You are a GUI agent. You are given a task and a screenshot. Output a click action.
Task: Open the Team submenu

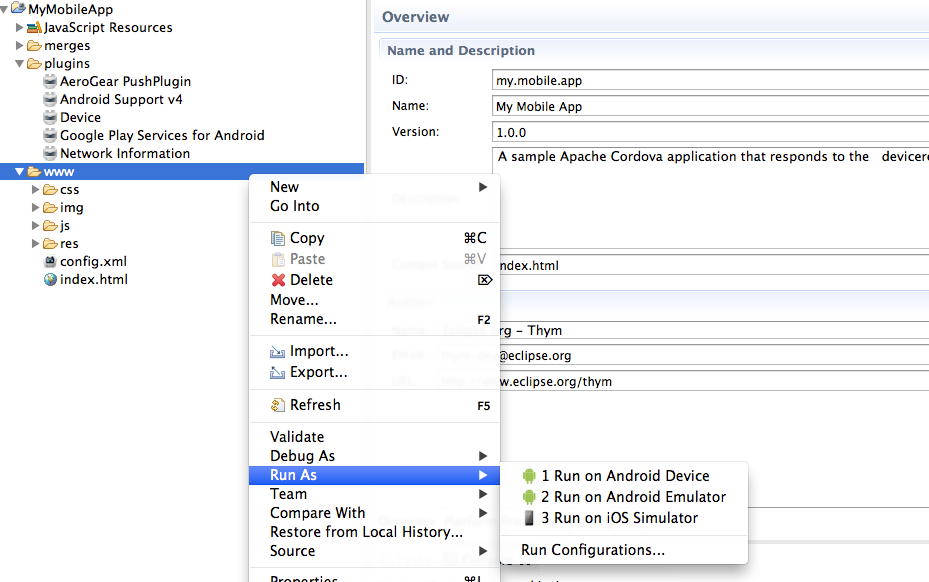(x=374, y=494)
